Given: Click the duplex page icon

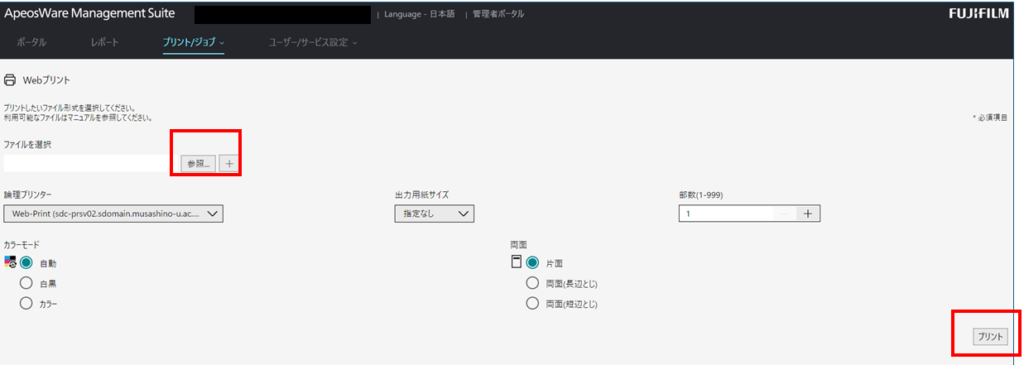Looking at the screenshot, I should coord(516,262).
